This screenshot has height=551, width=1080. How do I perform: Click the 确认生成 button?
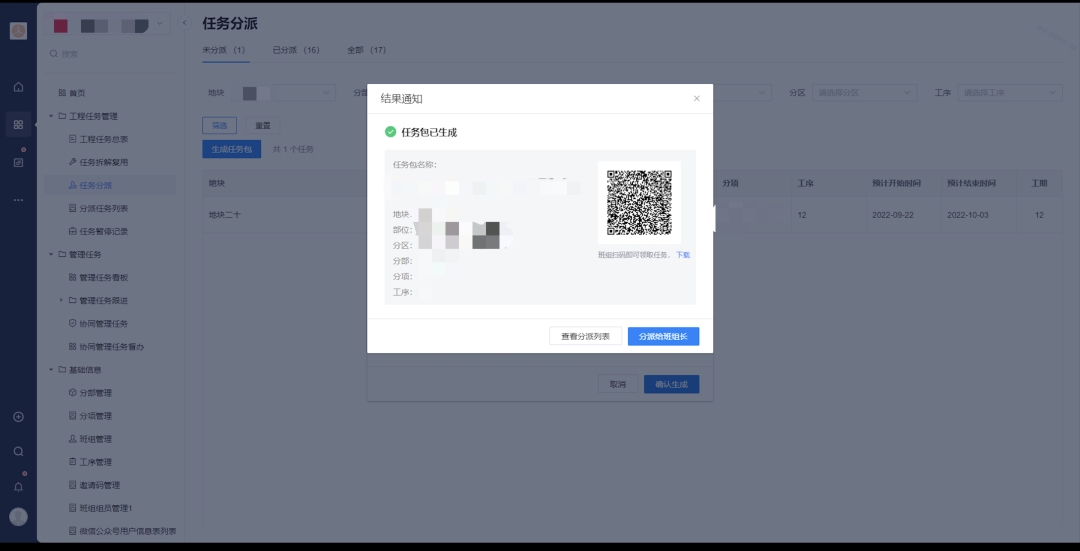[x=672, y=384]
